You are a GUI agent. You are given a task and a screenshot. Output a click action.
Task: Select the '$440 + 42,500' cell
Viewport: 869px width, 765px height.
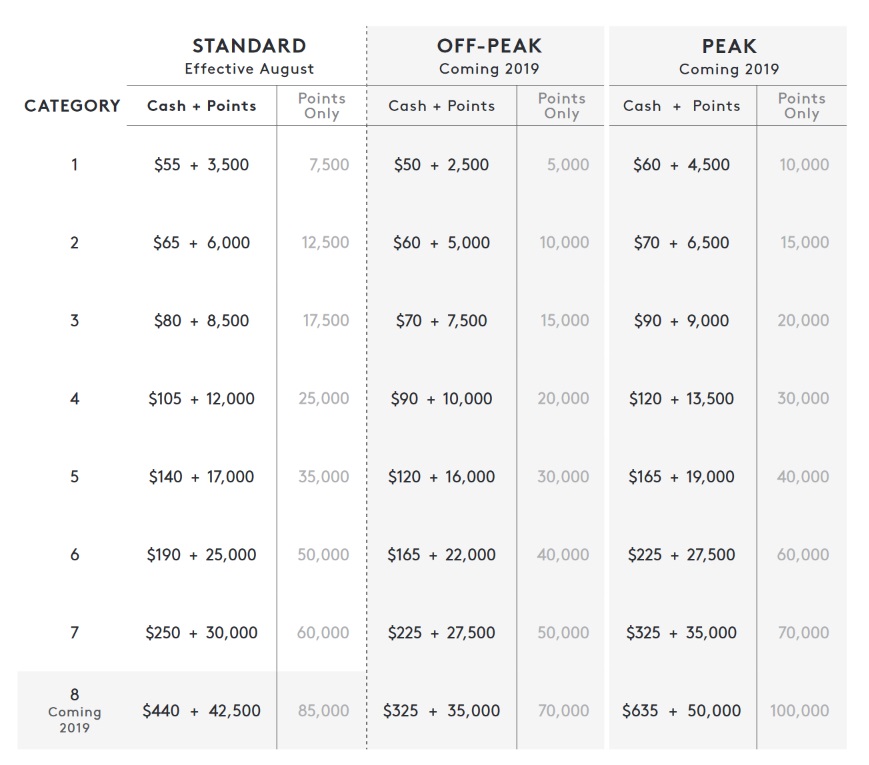(201, 711)
